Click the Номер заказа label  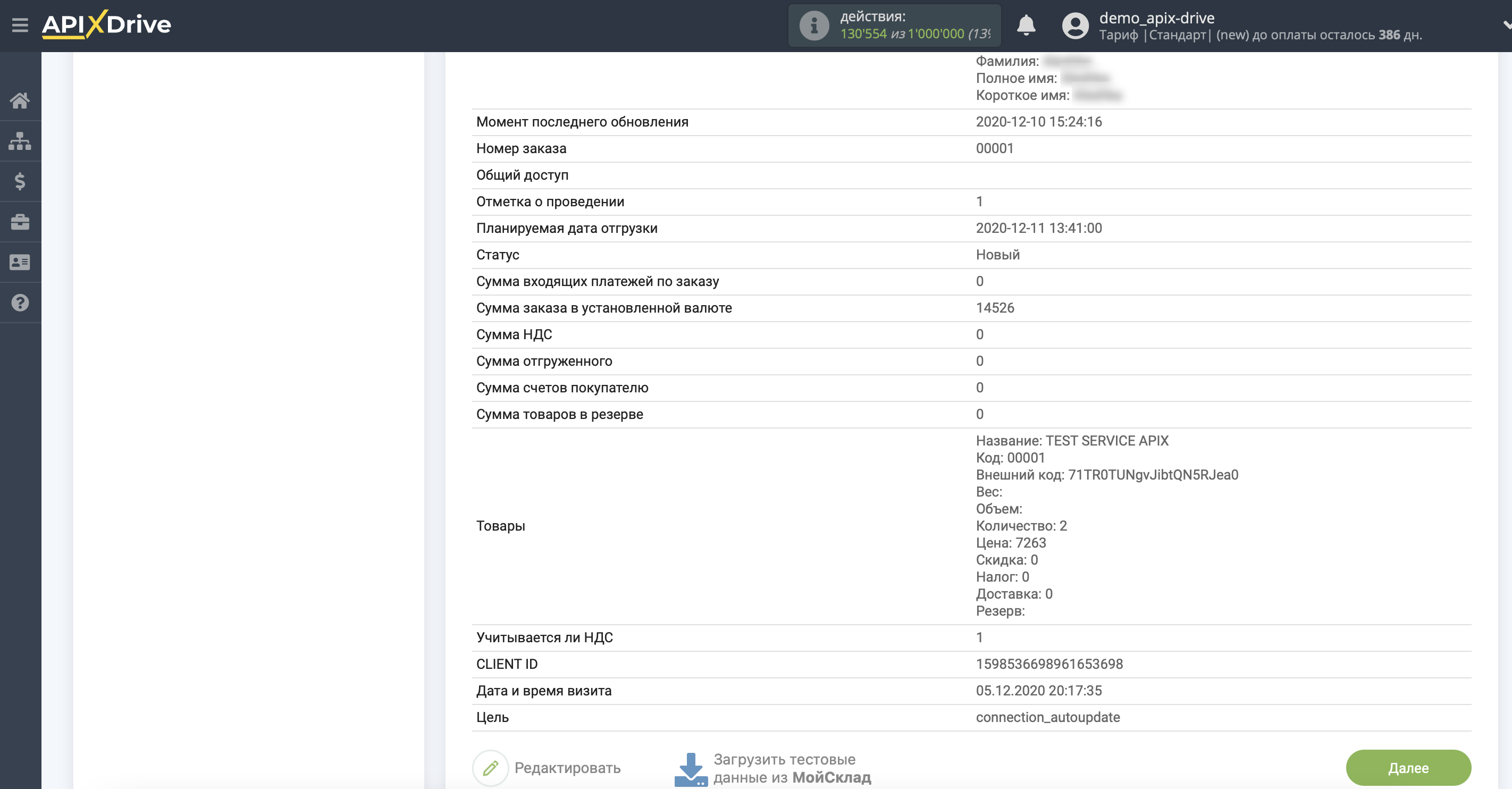point(520,148)
